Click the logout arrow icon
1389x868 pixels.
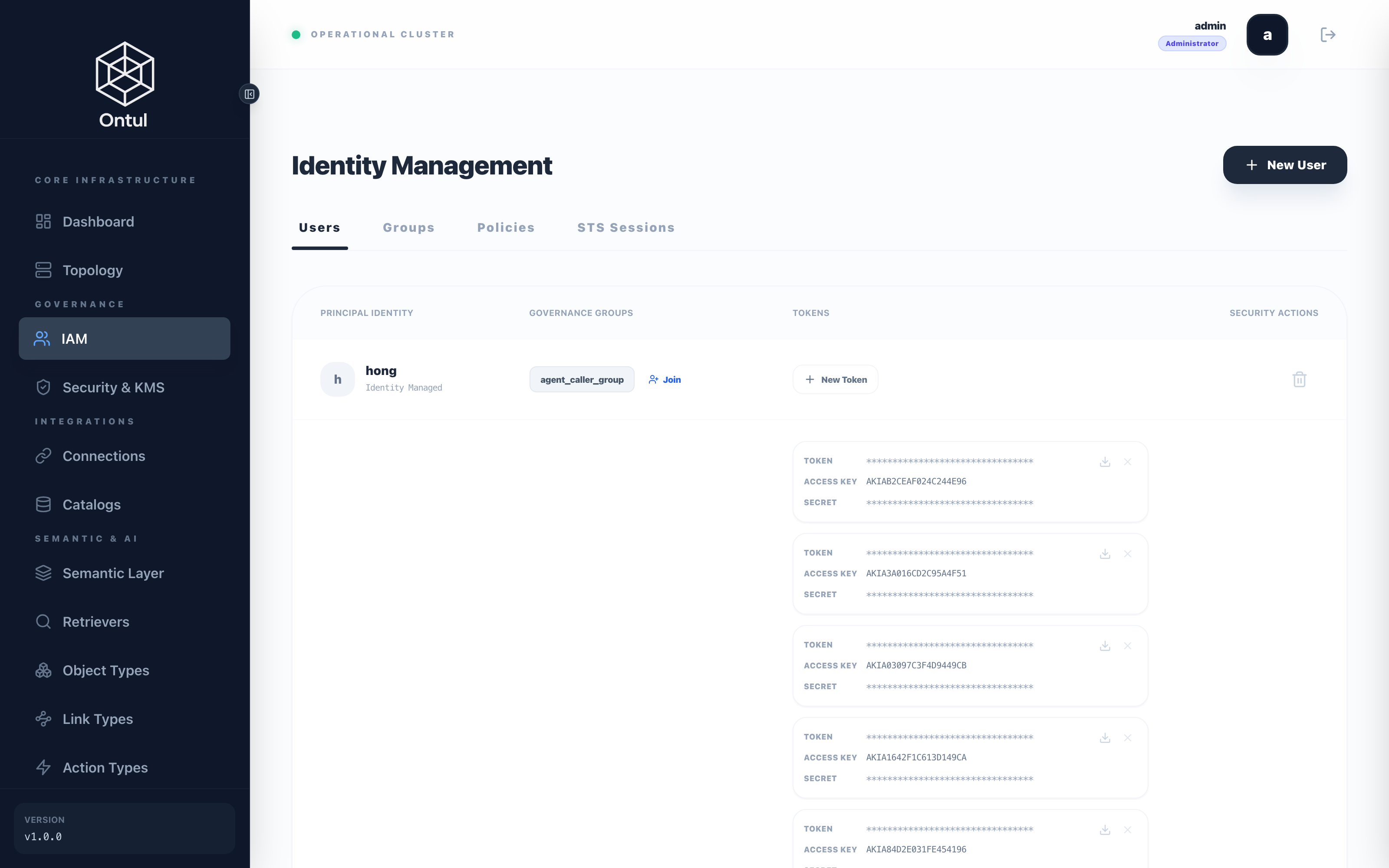click(x=1328, y=34)
